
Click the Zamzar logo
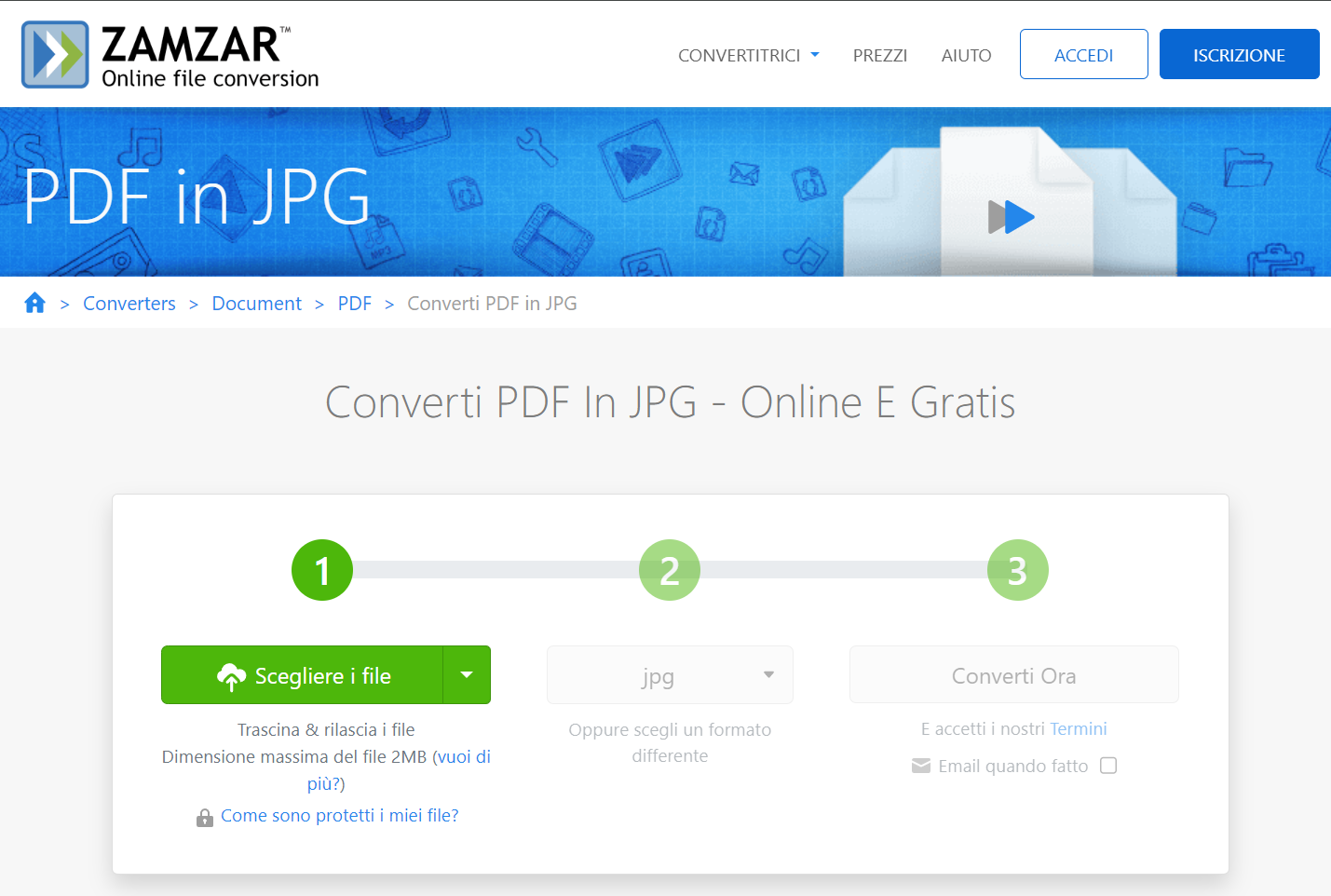[x=170, y=55]
